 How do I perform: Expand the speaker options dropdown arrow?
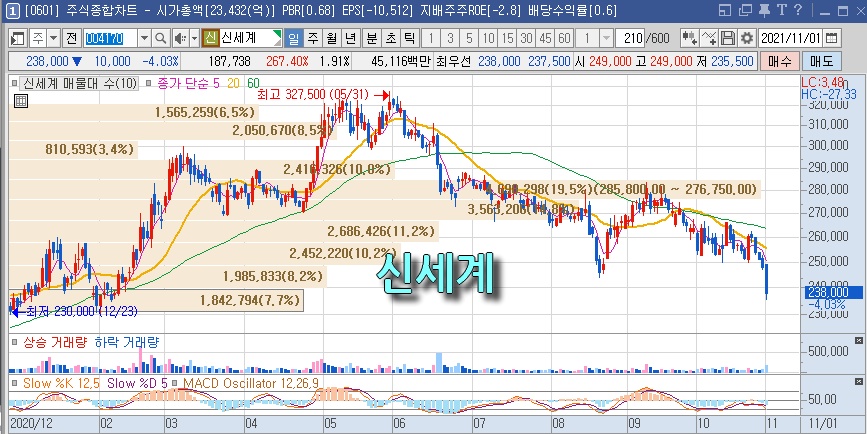195,38
